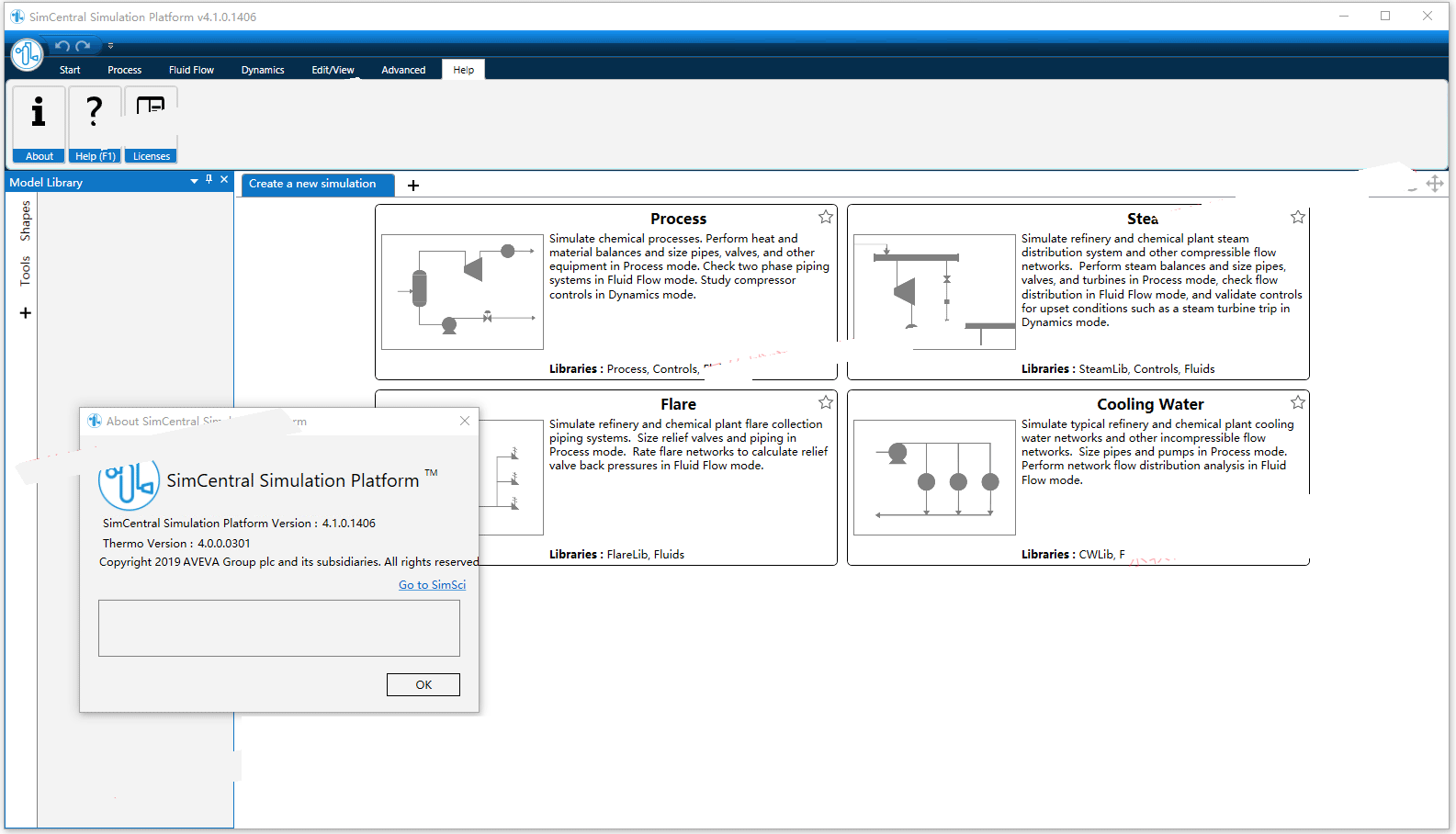Undo the last action in quick access toolbar
Screen dimensions: 1456x834
point(62,45)
